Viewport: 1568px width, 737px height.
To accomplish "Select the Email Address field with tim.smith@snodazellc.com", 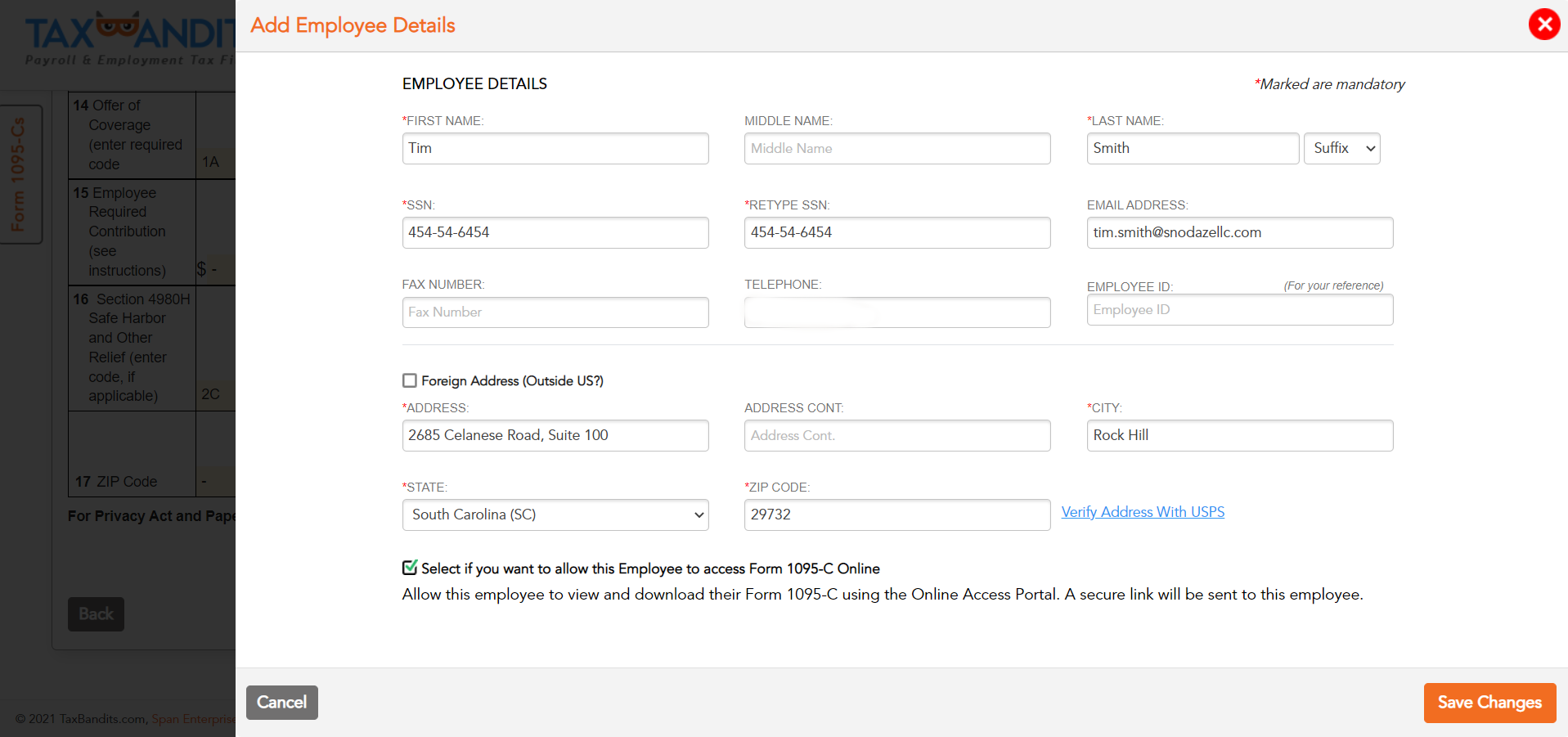I will point(1238,232).
